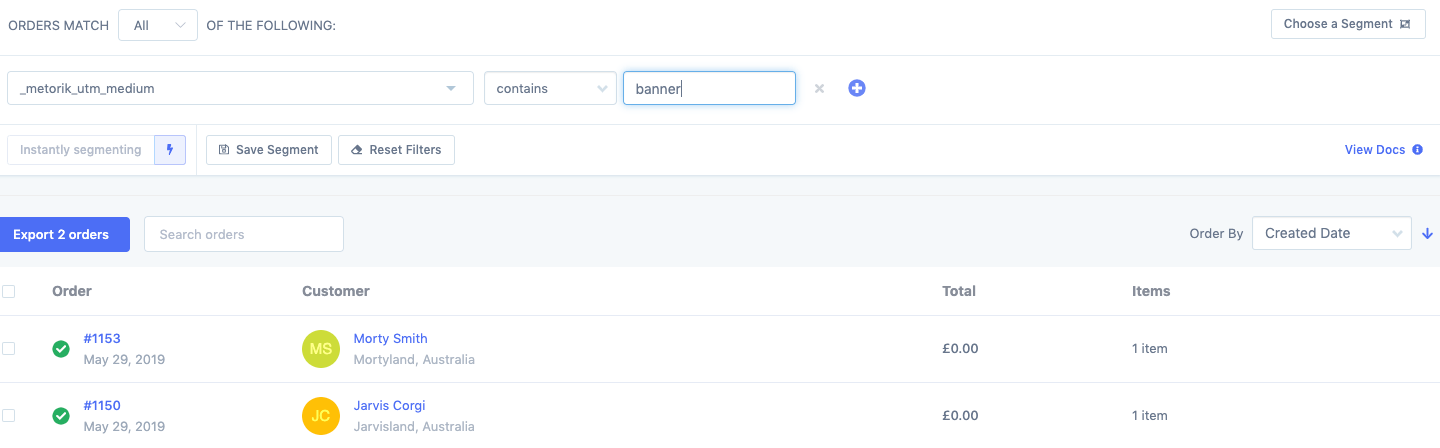Click the sort direction arrow icon
The height and width of the screenshot is (448, 1440).
tap(1428, 233)
